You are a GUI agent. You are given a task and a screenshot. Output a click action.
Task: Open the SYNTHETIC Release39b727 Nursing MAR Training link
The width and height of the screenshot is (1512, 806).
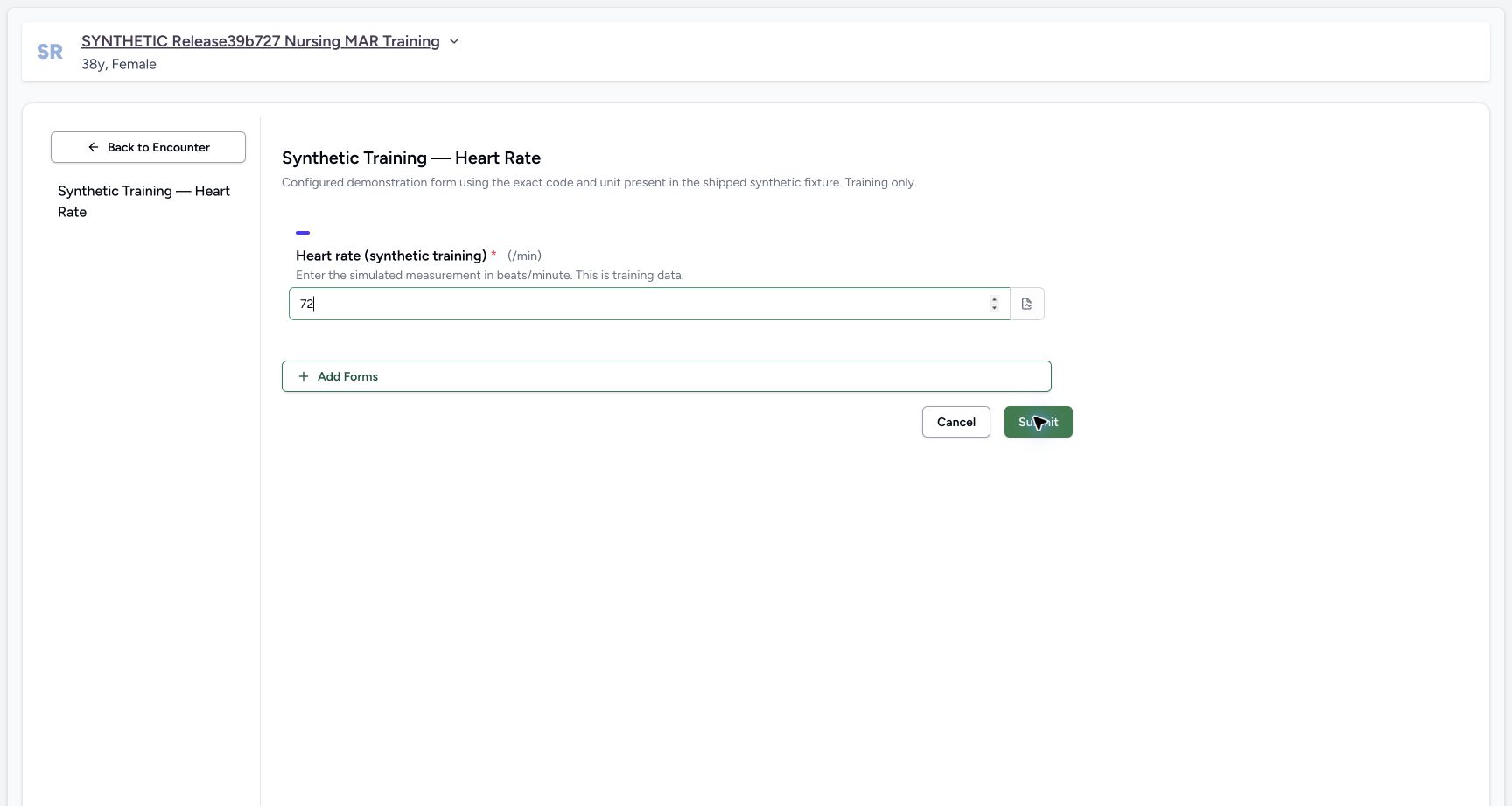(x=261, y=41)
